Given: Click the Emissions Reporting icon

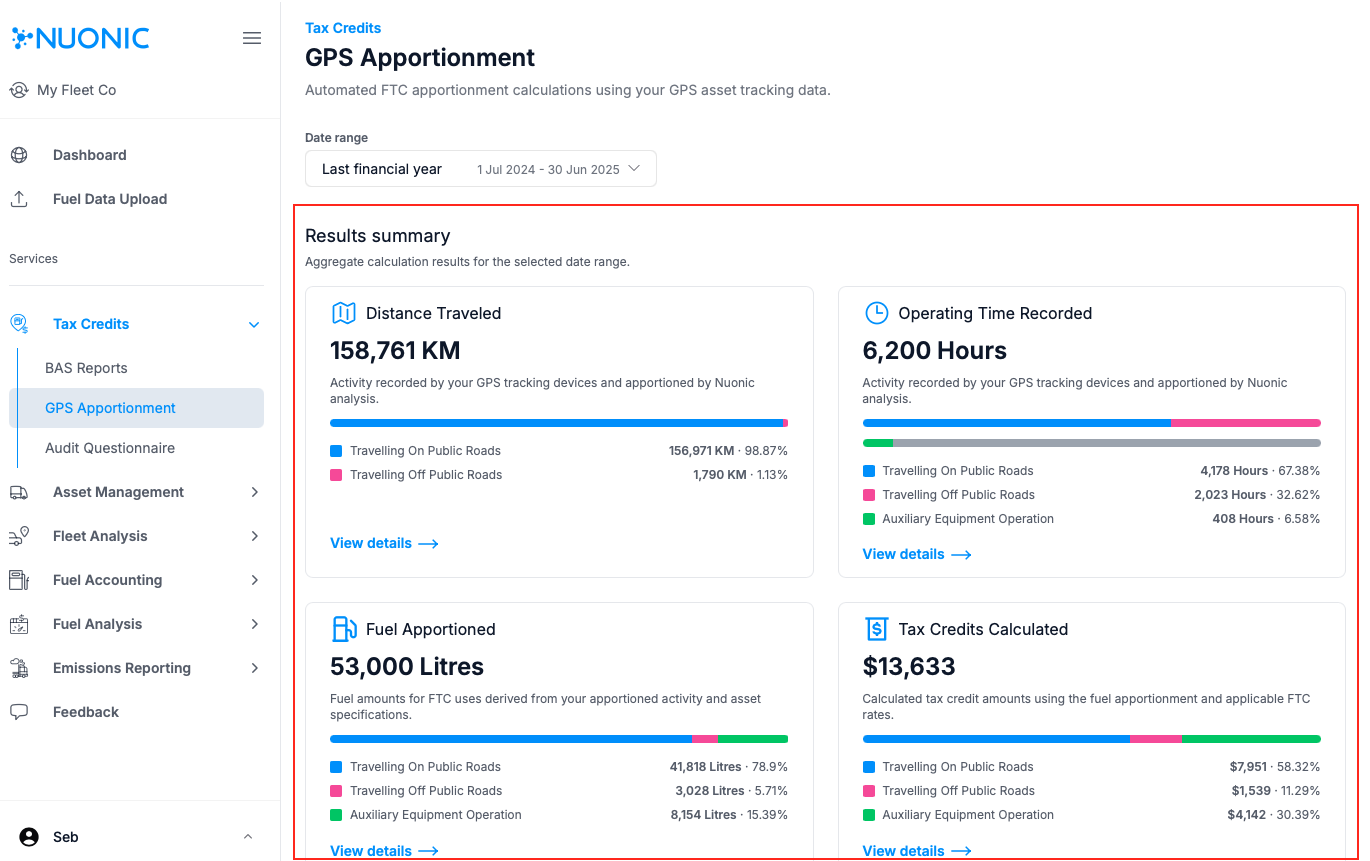Looking at the screenshot, I should [19, 668].
